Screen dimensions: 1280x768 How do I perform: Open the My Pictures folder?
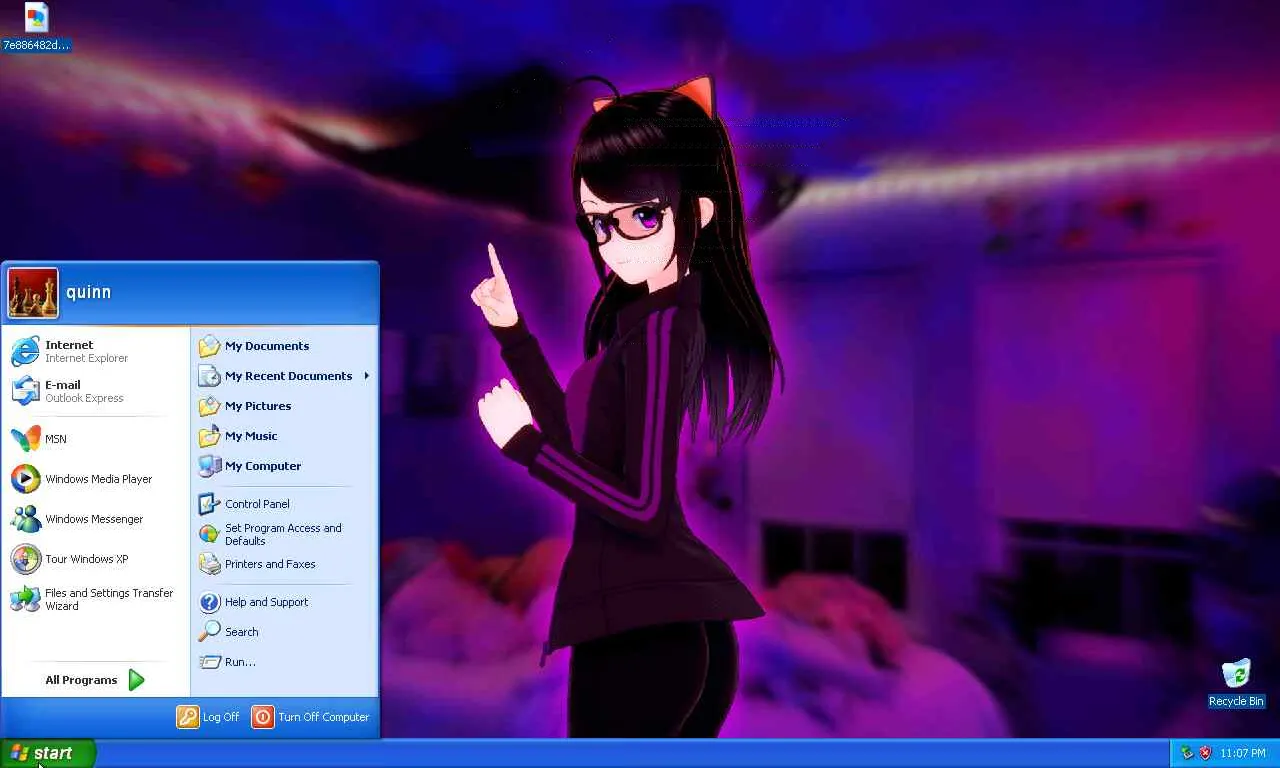(284, 406)
